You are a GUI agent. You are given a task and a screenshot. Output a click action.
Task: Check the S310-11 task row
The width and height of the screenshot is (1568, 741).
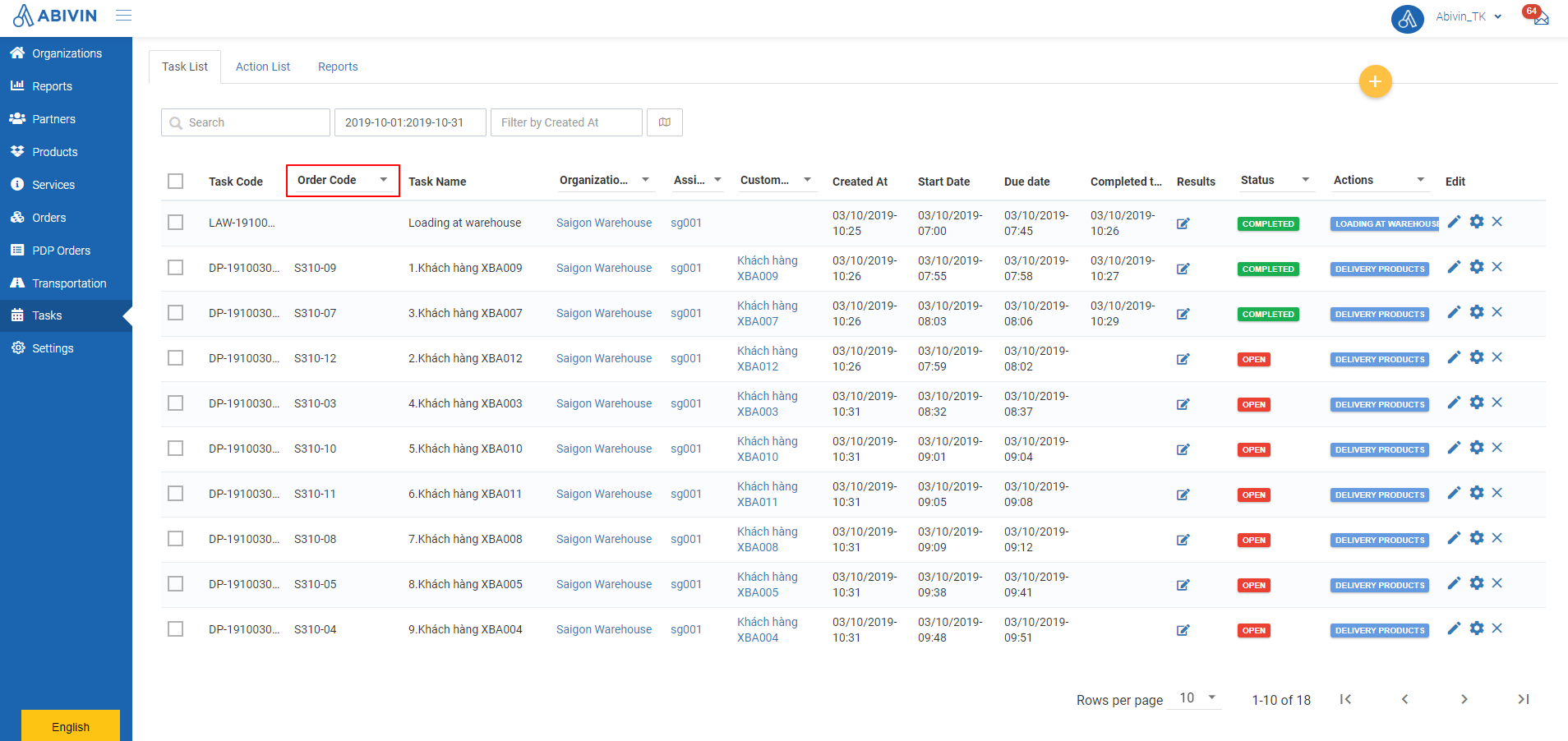(175, 494)
